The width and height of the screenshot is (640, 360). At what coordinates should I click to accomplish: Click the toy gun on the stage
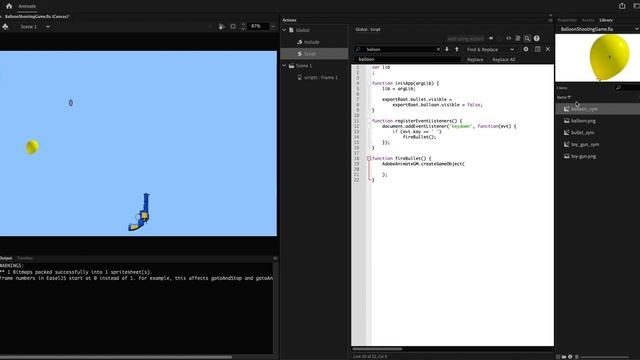tap(140, 212)
